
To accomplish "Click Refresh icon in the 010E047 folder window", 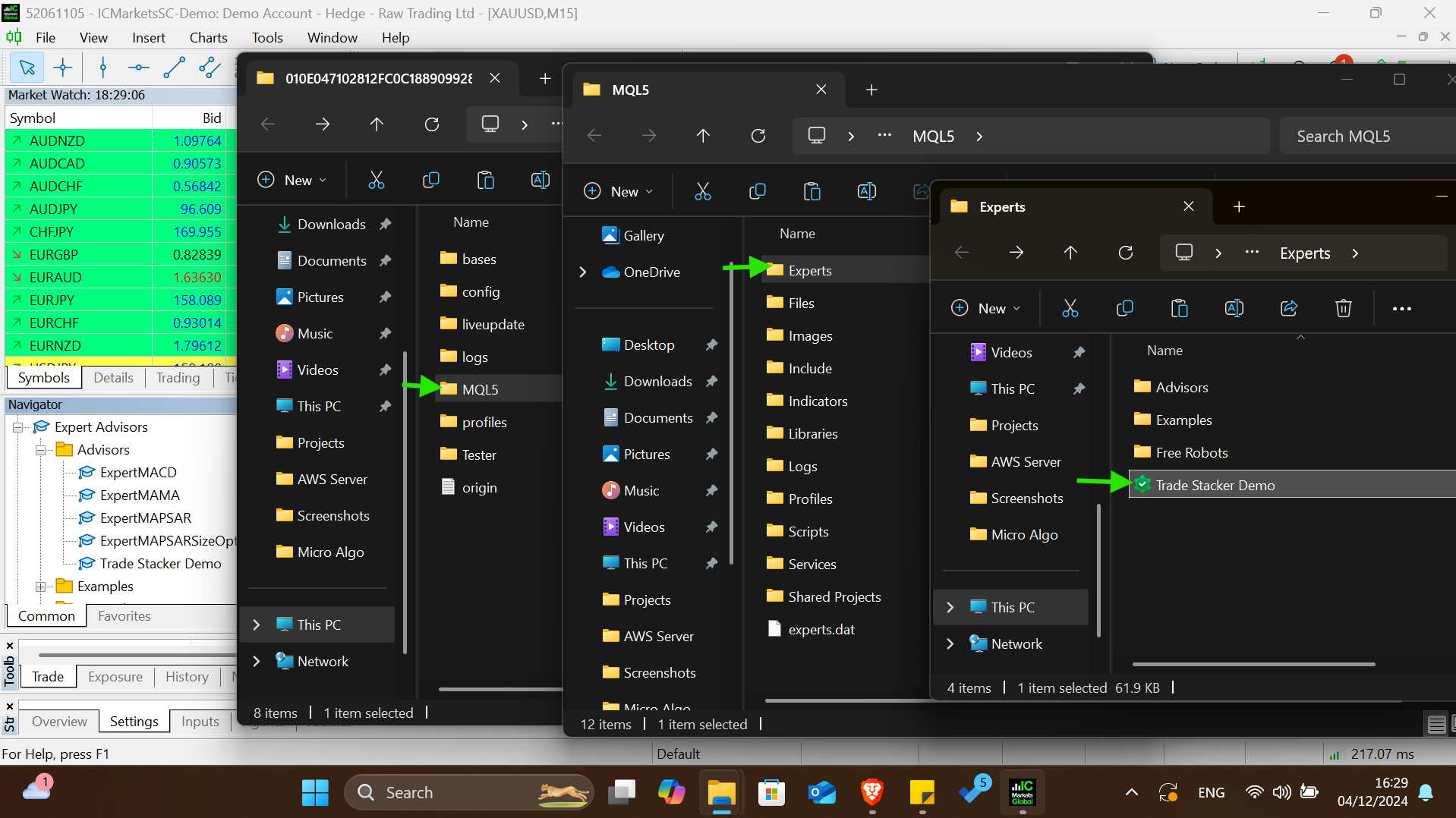I will pos(432,124).
